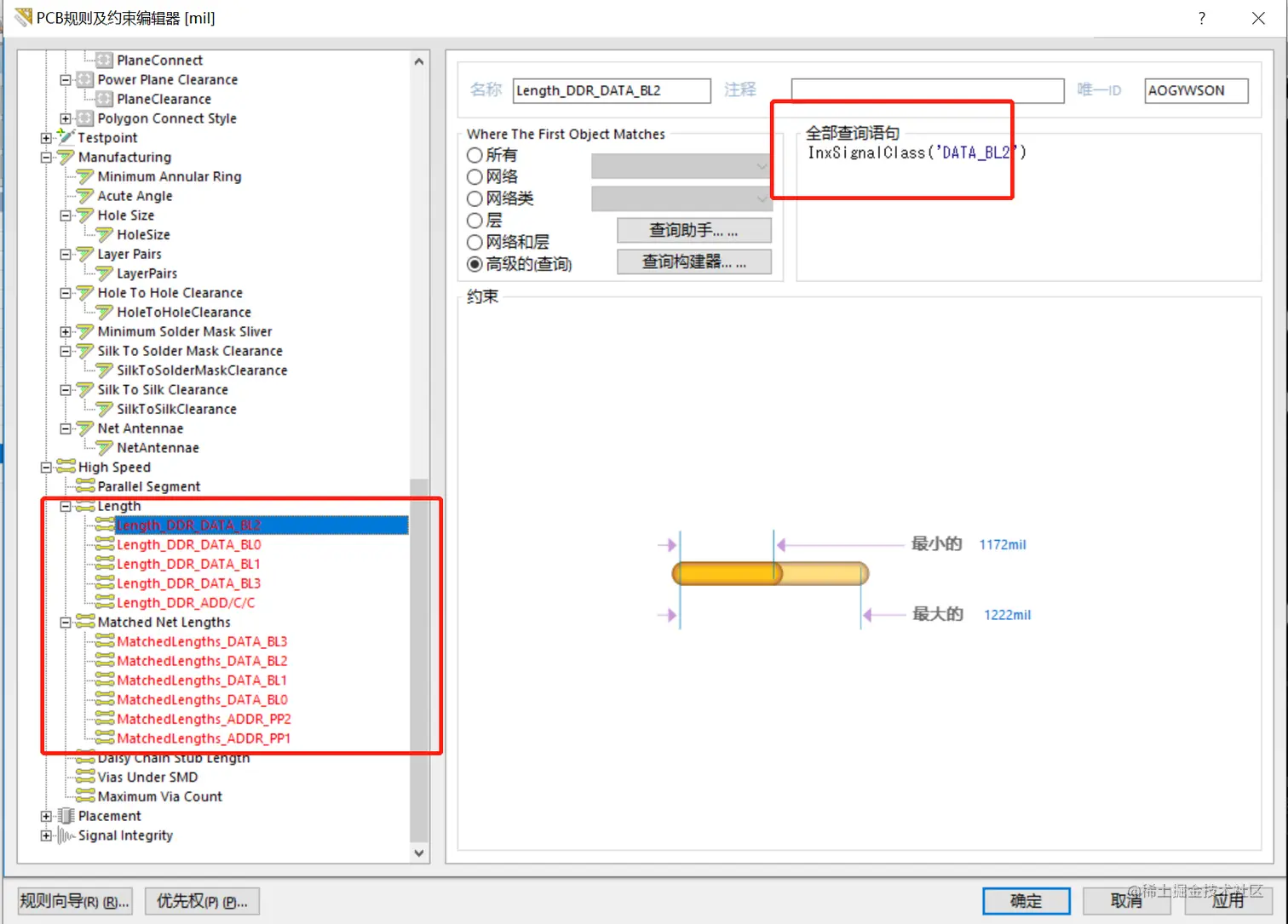Viewport: 1288px width, 924px height.
Task: Click the HoleToHoleClearance rule icon
Action: (104, 312)
